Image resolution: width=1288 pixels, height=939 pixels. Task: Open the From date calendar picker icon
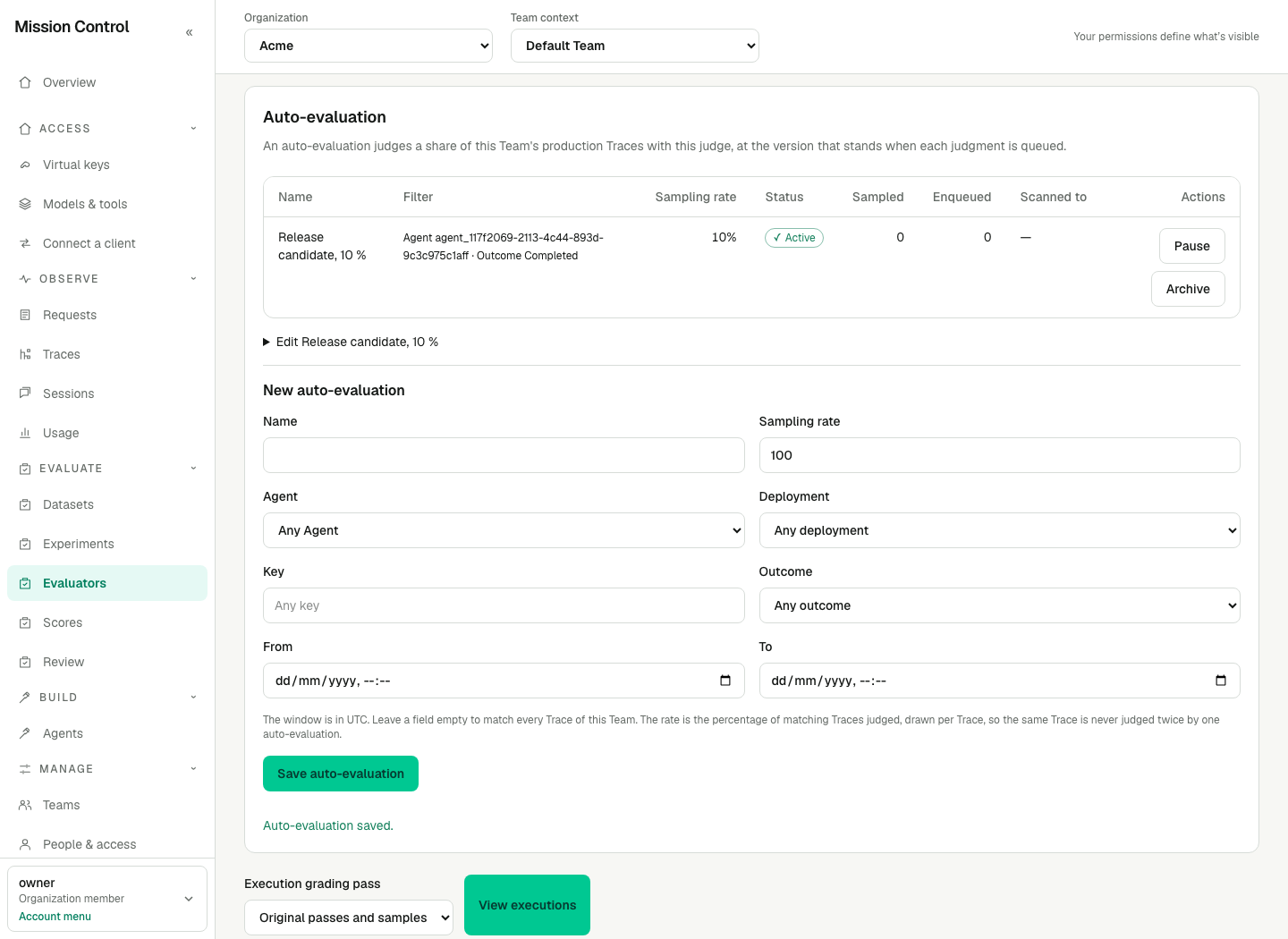pos(725,681)
